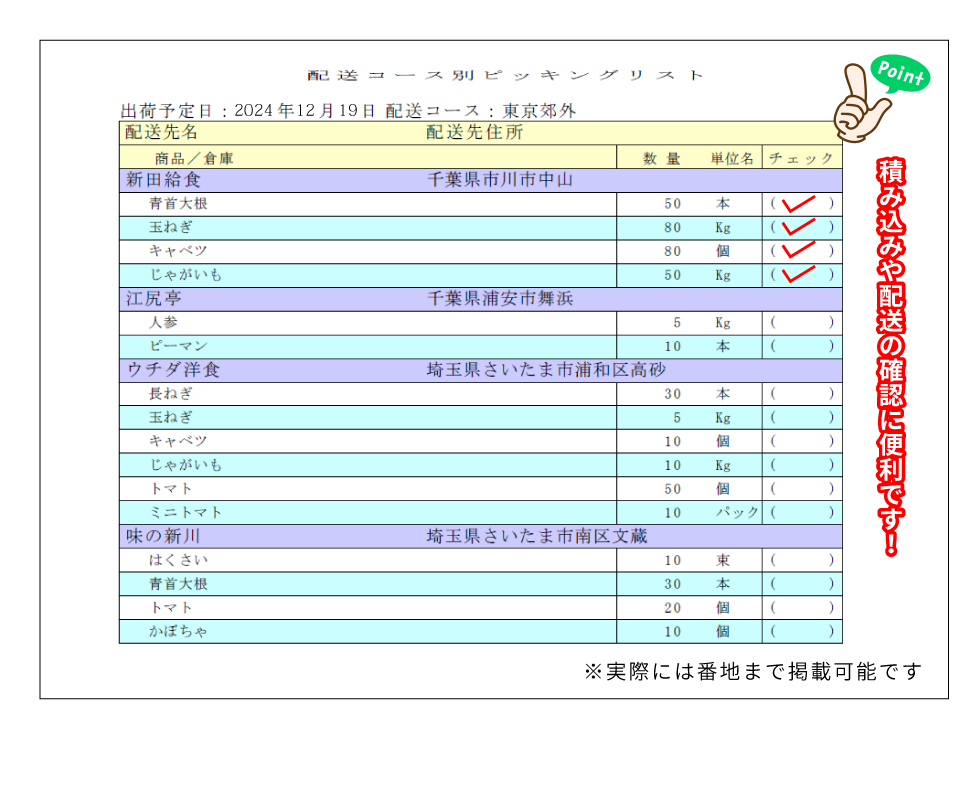Viewport: 980px width, 793px height.
Task: Click キャベツ under ウチダ洋食
Action: pyautogui.click(x=178, y=442)
